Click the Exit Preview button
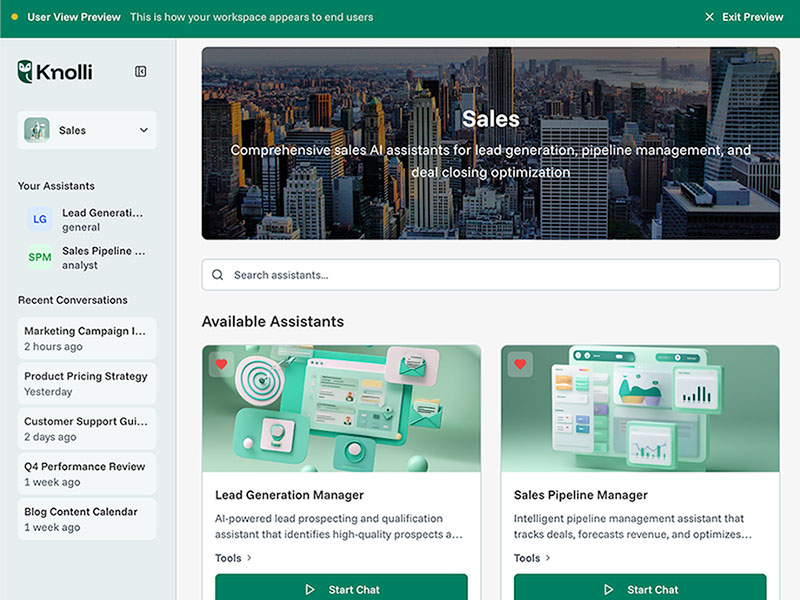This screenshot has width=800, height=600. pos(744,17)
